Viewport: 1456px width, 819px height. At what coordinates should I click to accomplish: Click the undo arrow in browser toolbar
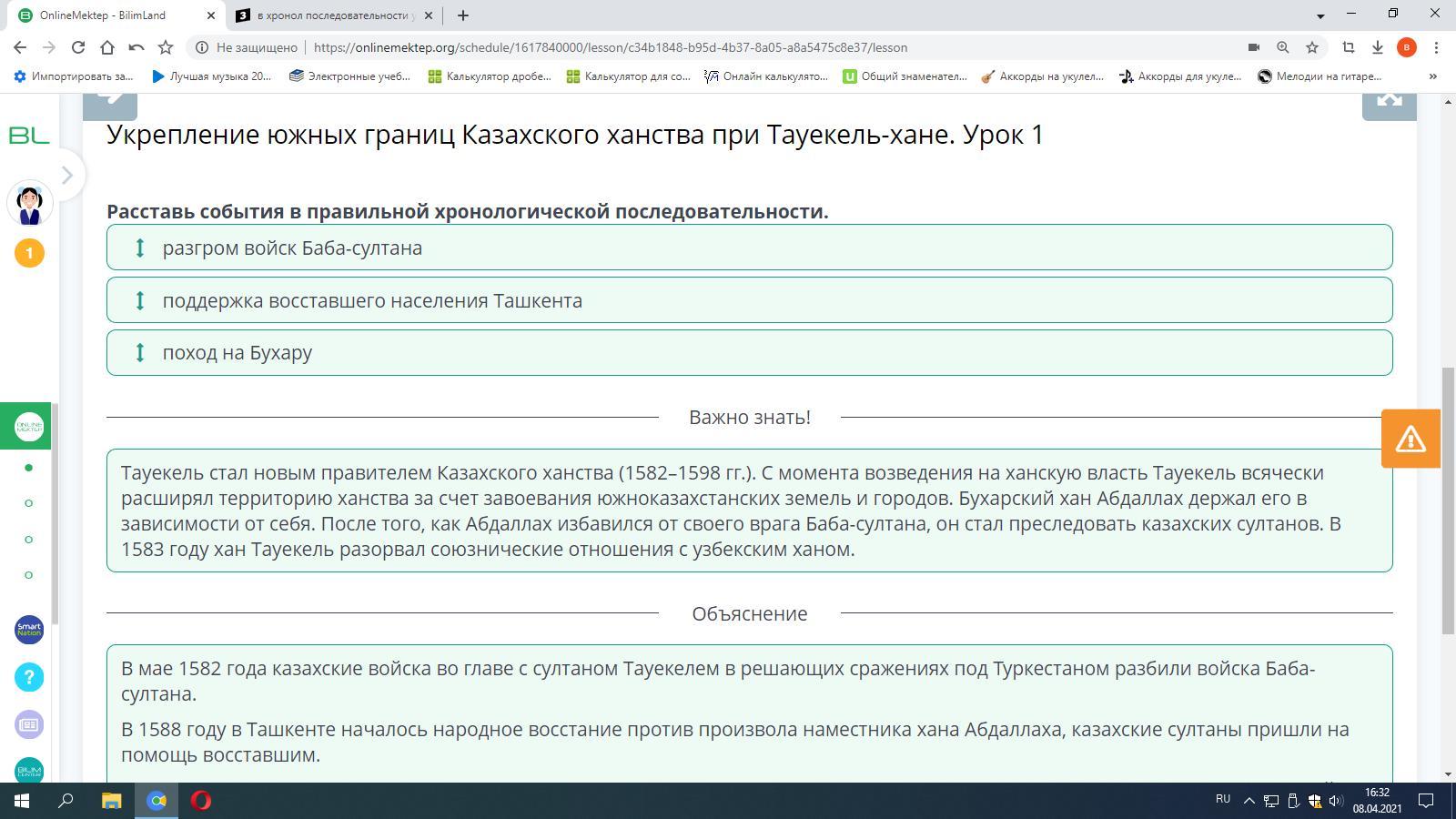tap(136, 47)
